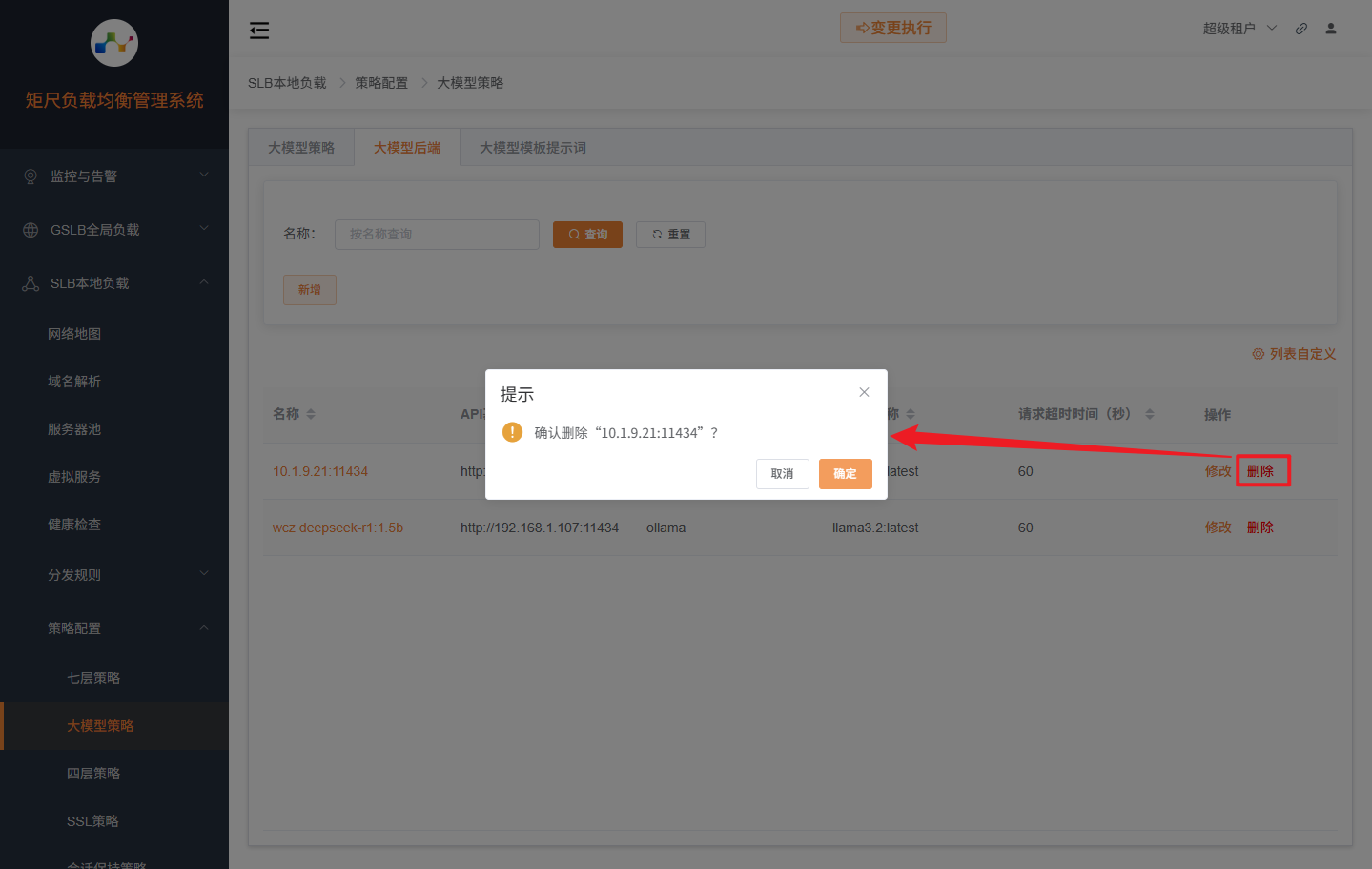Screen dimensions: 1372x869
Task: Open 健康检查 in sidebar
Action: pyautogui.click(x=74, y=525)
